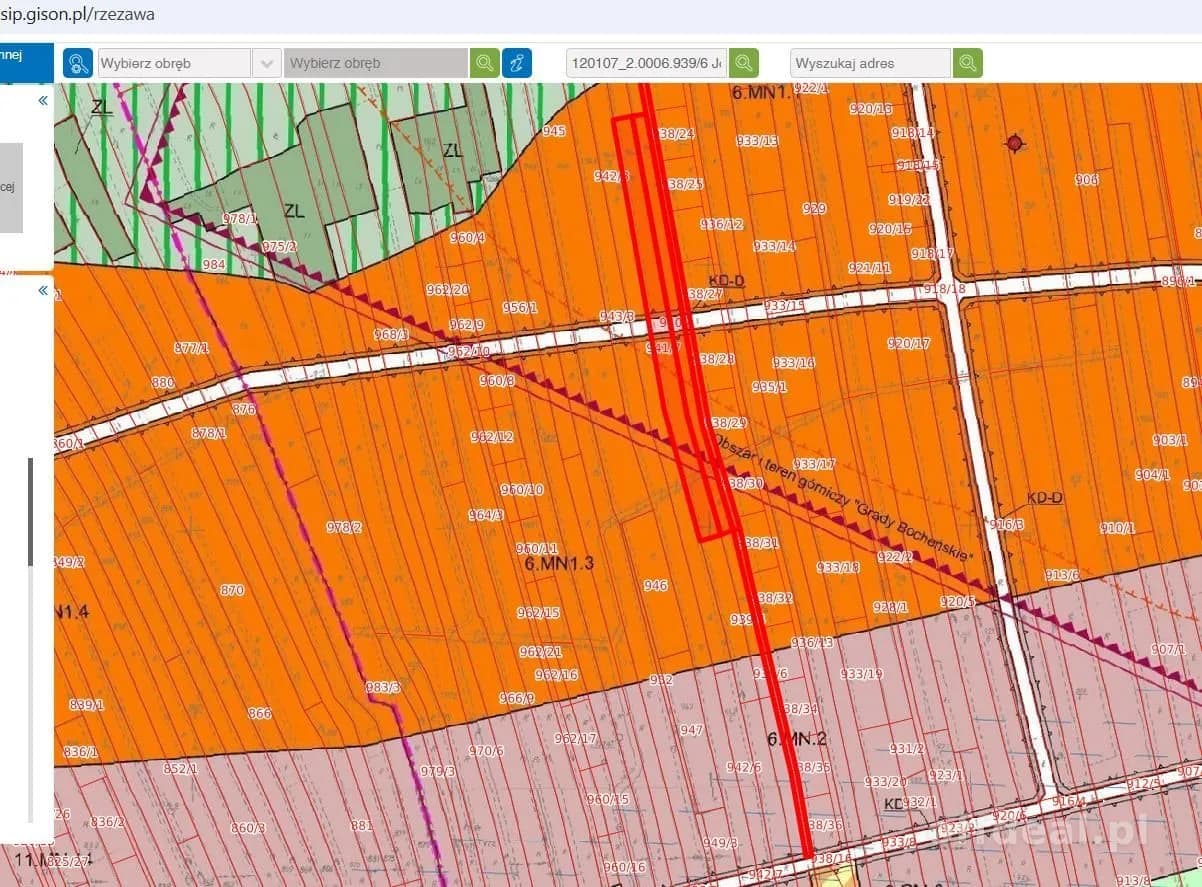Click the greyed second Wybierz obręb field
This screenshot has height=887, width=1202.
[376, 63]
